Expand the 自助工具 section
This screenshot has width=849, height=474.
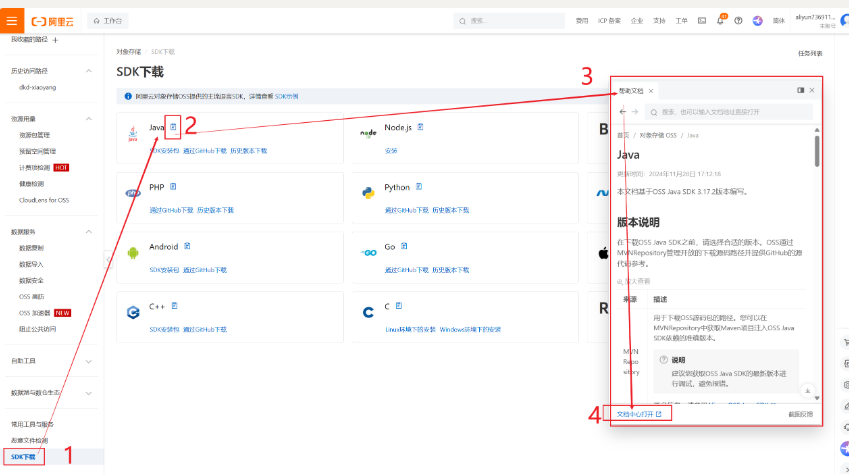coord(89,361)
